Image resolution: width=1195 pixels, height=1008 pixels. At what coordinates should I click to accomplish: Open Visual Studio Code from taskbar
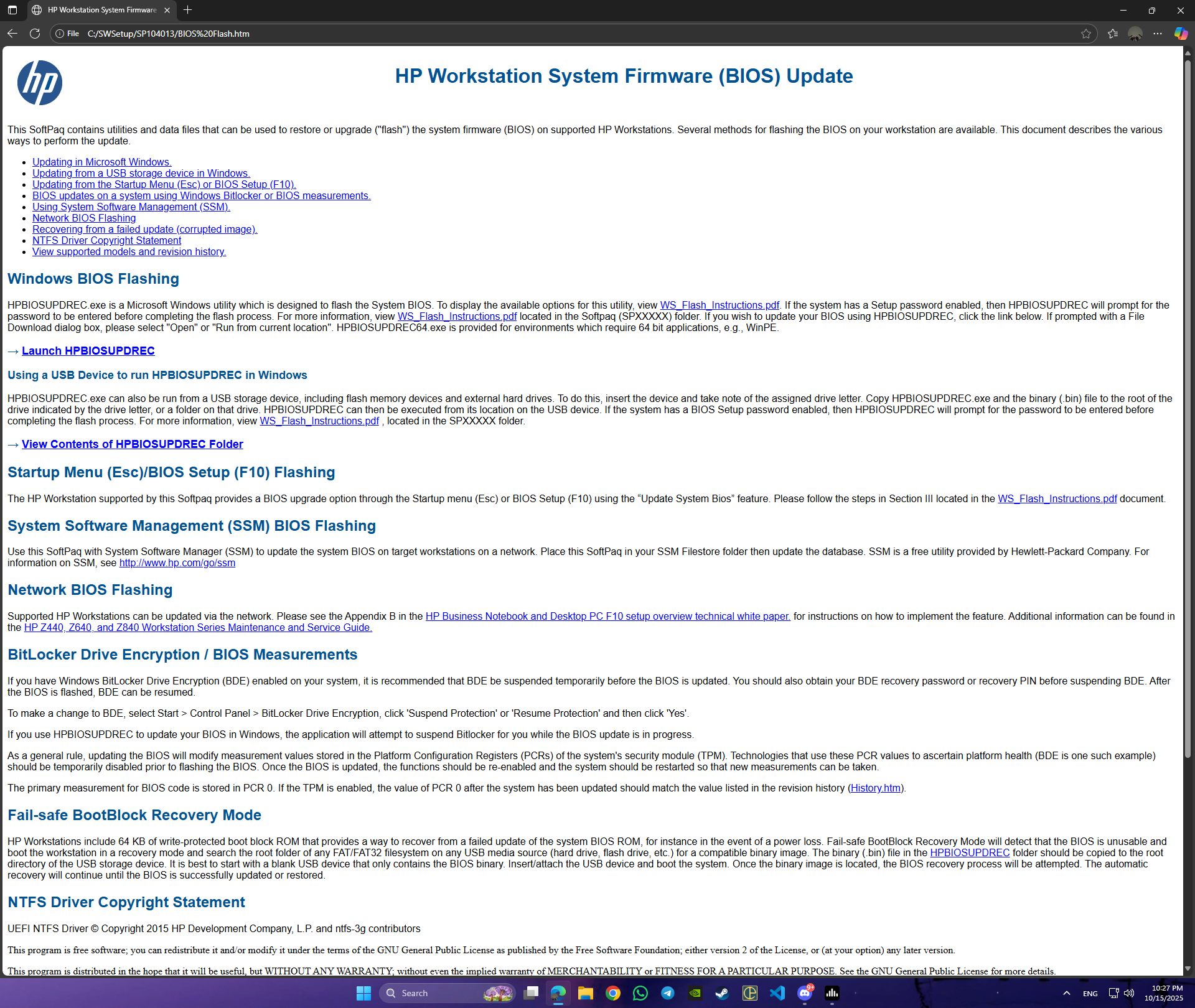point(777,993)
